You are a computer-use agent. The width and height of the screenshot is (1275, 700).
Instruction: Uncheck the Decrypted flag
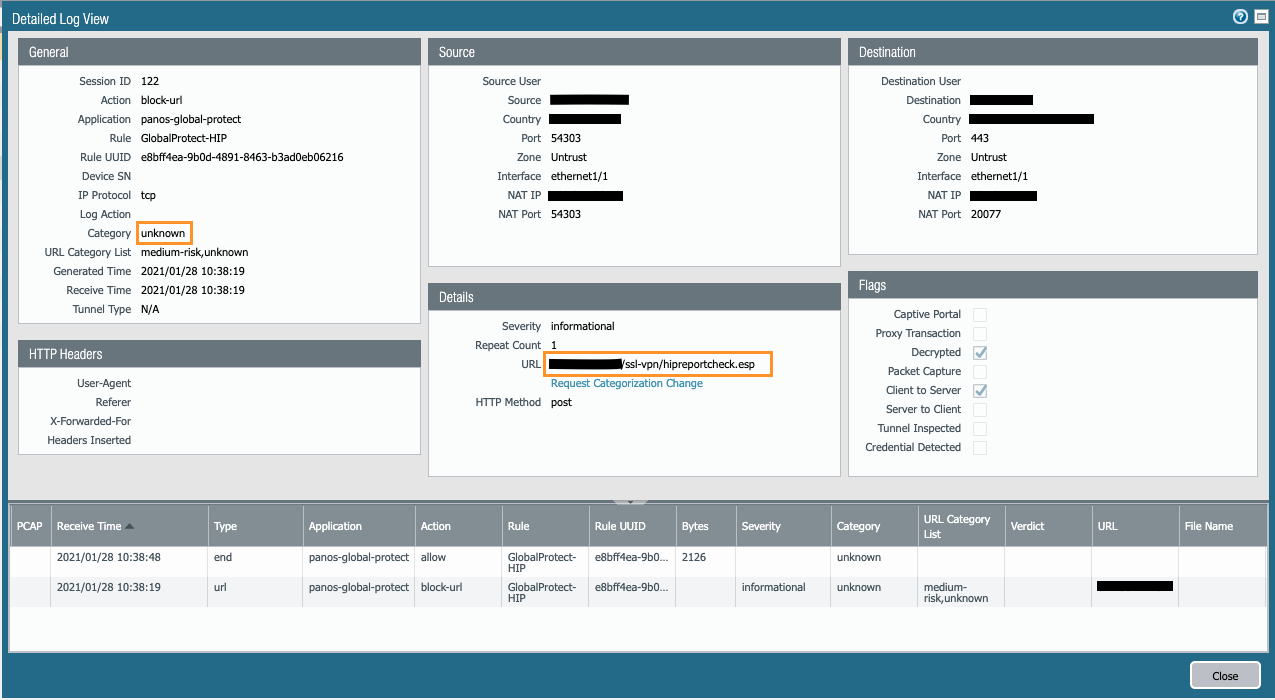[x=979, y=352]
